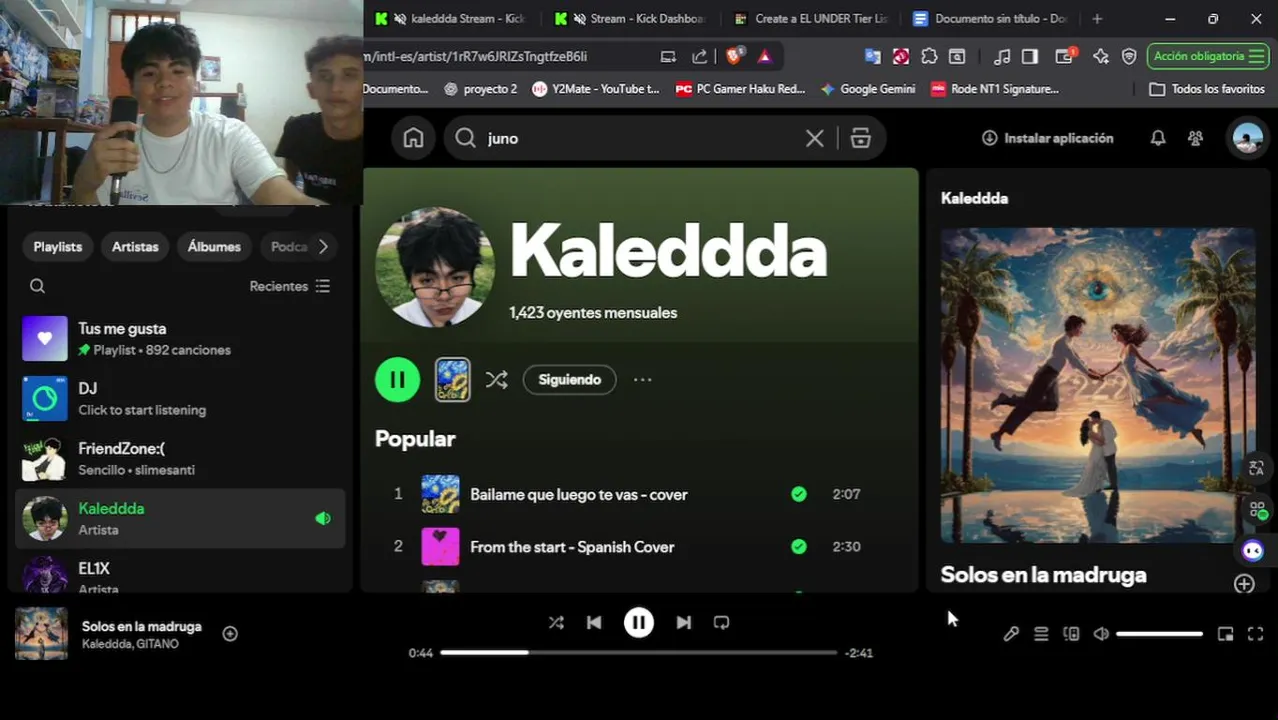Screen dimensions: 1278x720
Task: Open the Recientes sort dropdown
Action: coord(289,286)
